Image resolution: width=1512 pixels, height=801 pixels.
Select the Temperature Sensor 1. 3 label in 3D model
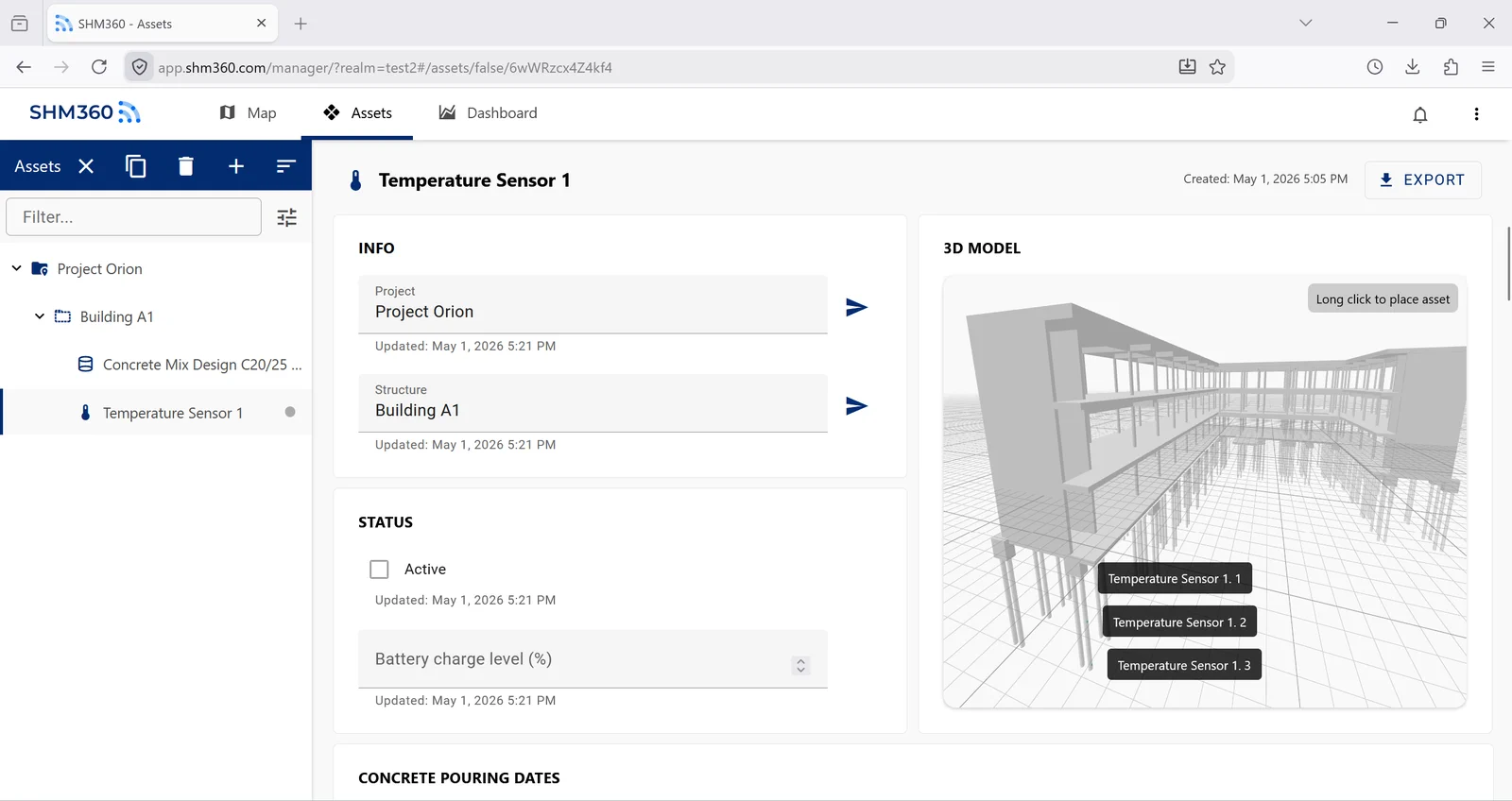[x=1184, y=666]
